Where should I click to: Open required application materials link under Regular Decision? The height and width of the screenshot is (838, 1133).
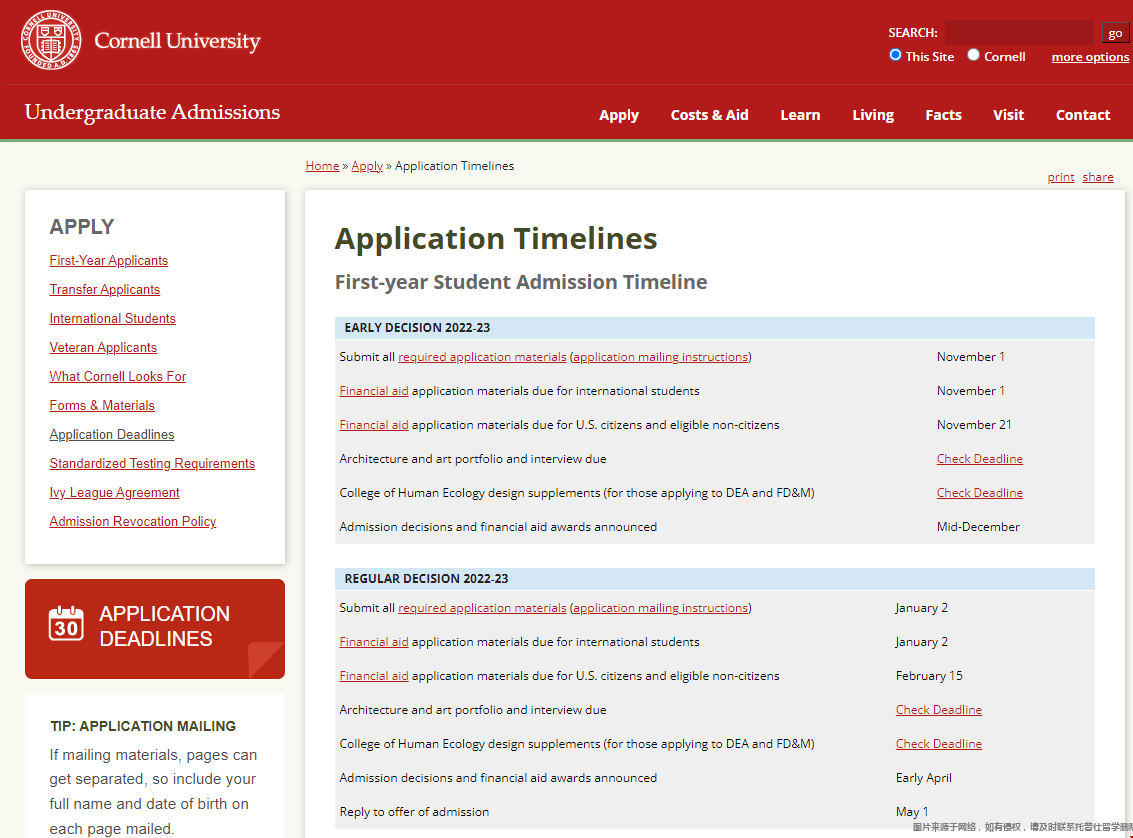[x=482, y=608]
